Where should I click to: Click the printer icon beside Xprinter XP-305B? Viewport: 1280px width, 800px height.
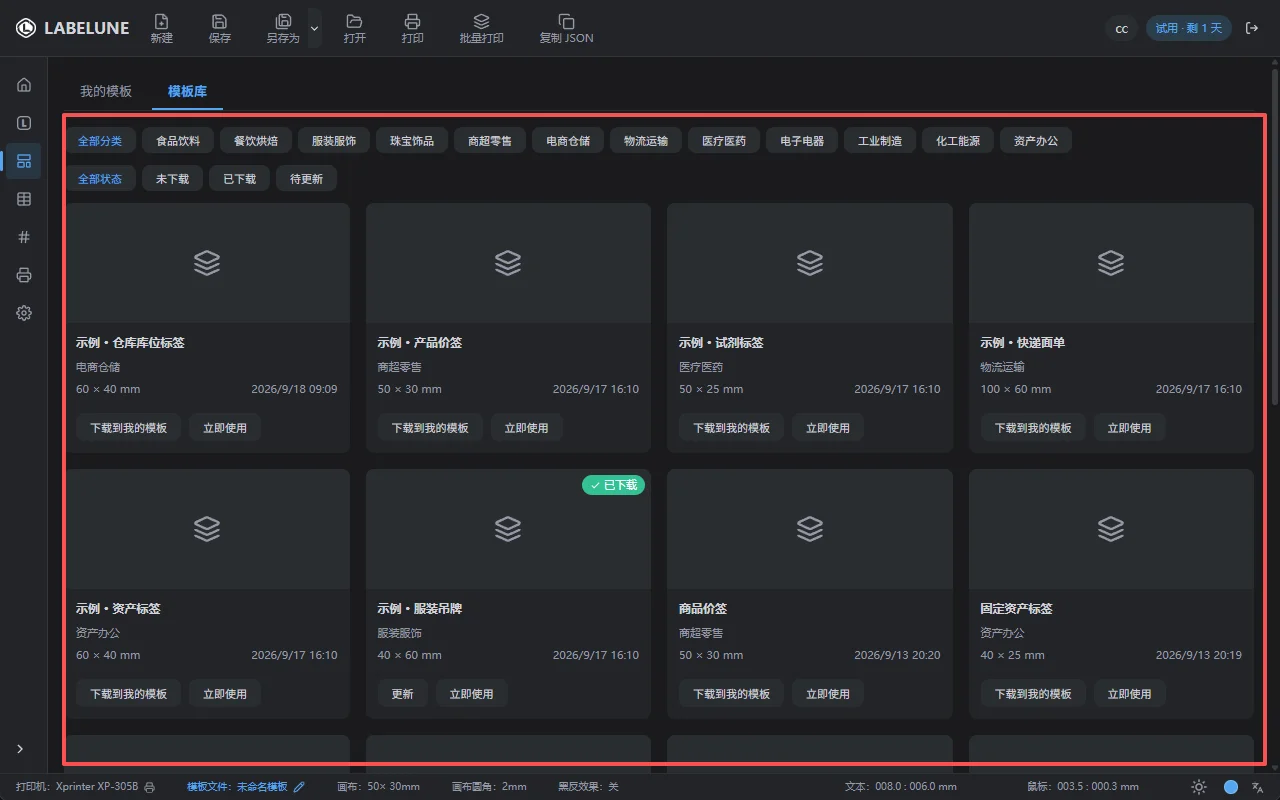pos(149,787)
